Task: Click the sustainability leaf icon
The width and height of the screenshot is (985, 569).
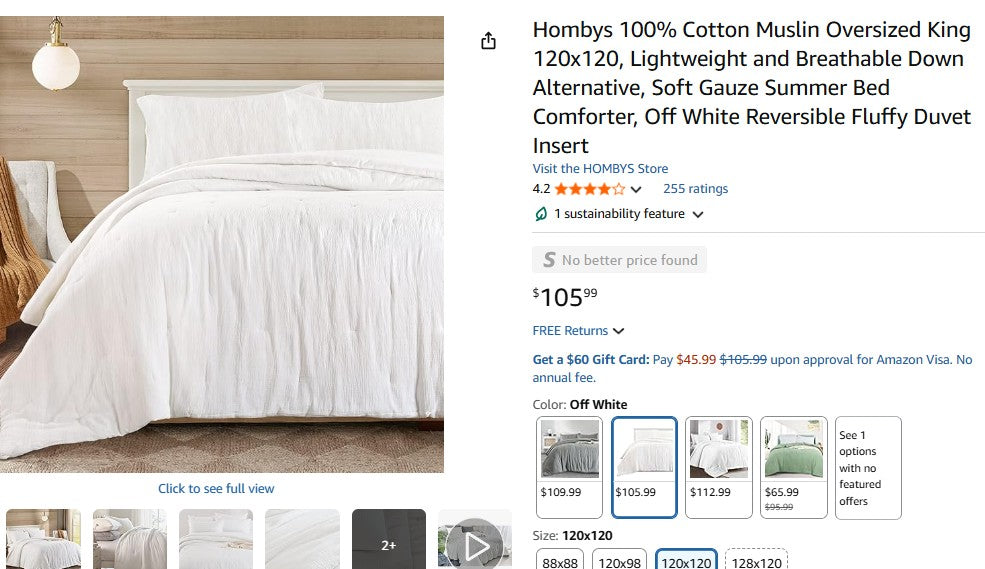Action: point(541,214)
